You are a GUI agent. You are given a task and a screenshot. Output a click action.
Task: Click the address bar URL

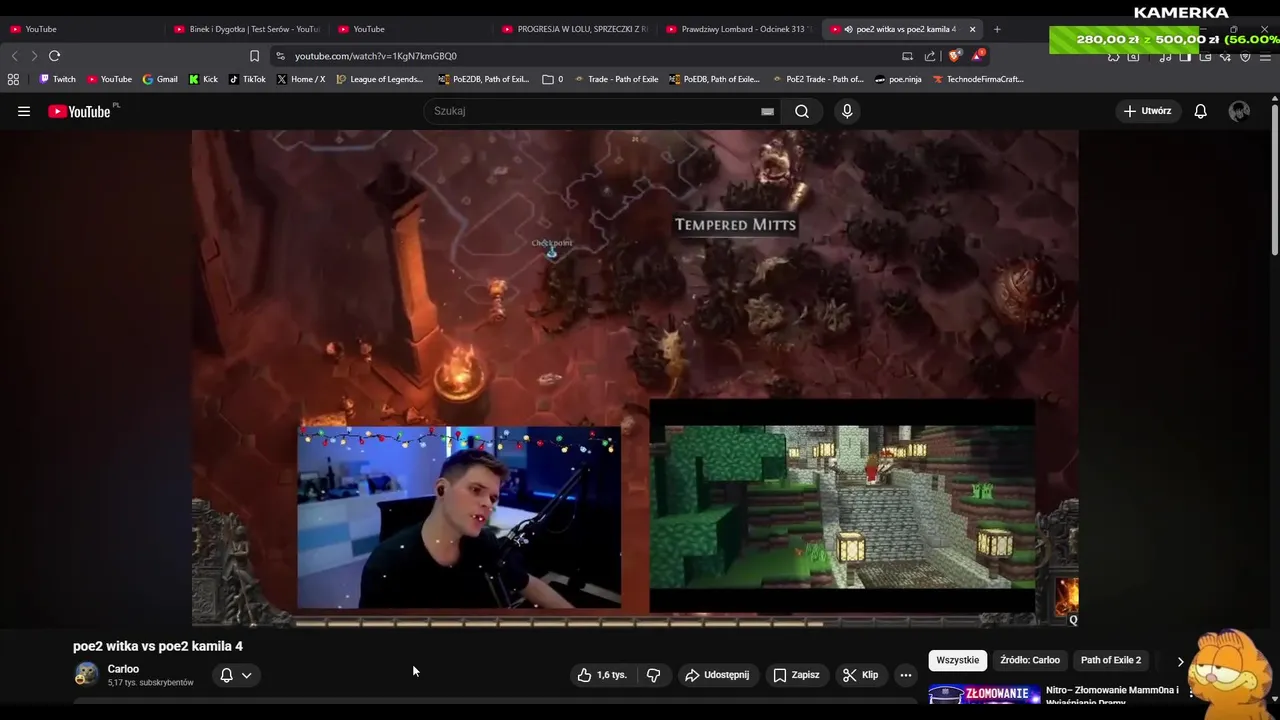click(x=375, y=56)
